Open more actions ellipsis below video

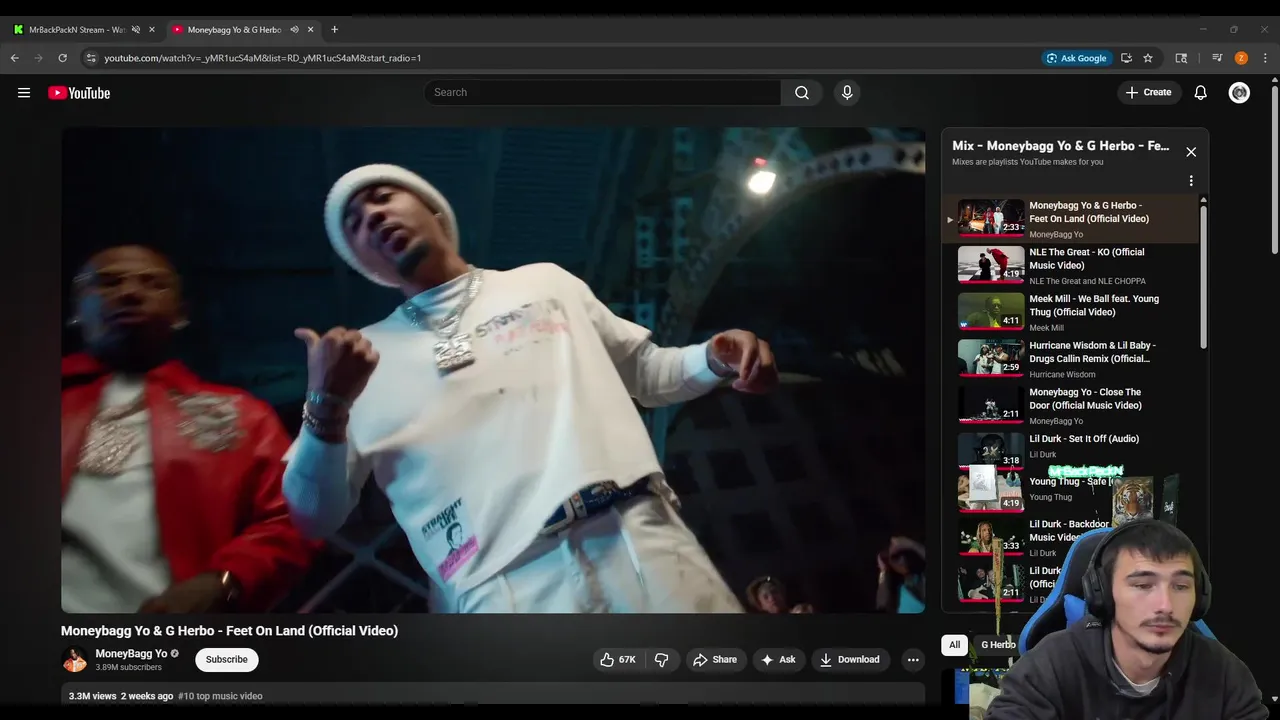912,660
